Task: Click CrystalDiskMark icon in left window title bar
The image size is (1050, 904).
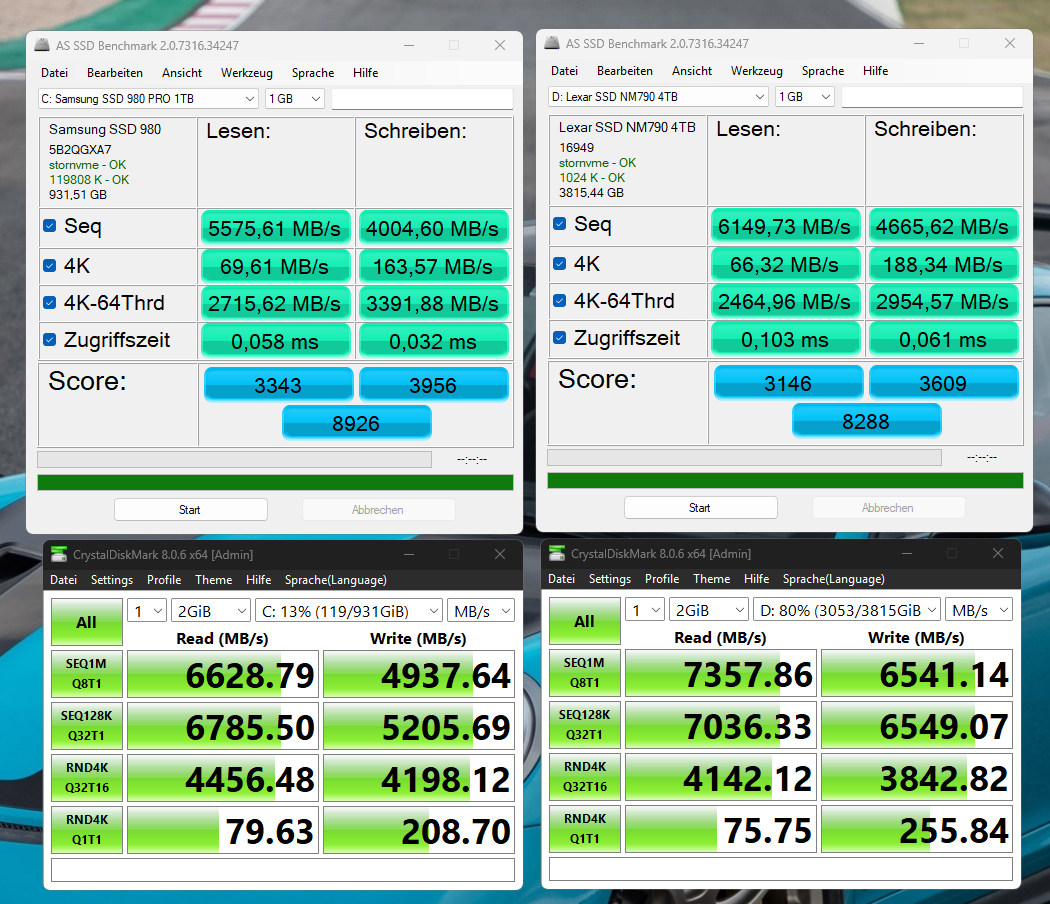Action: point(60,554)
